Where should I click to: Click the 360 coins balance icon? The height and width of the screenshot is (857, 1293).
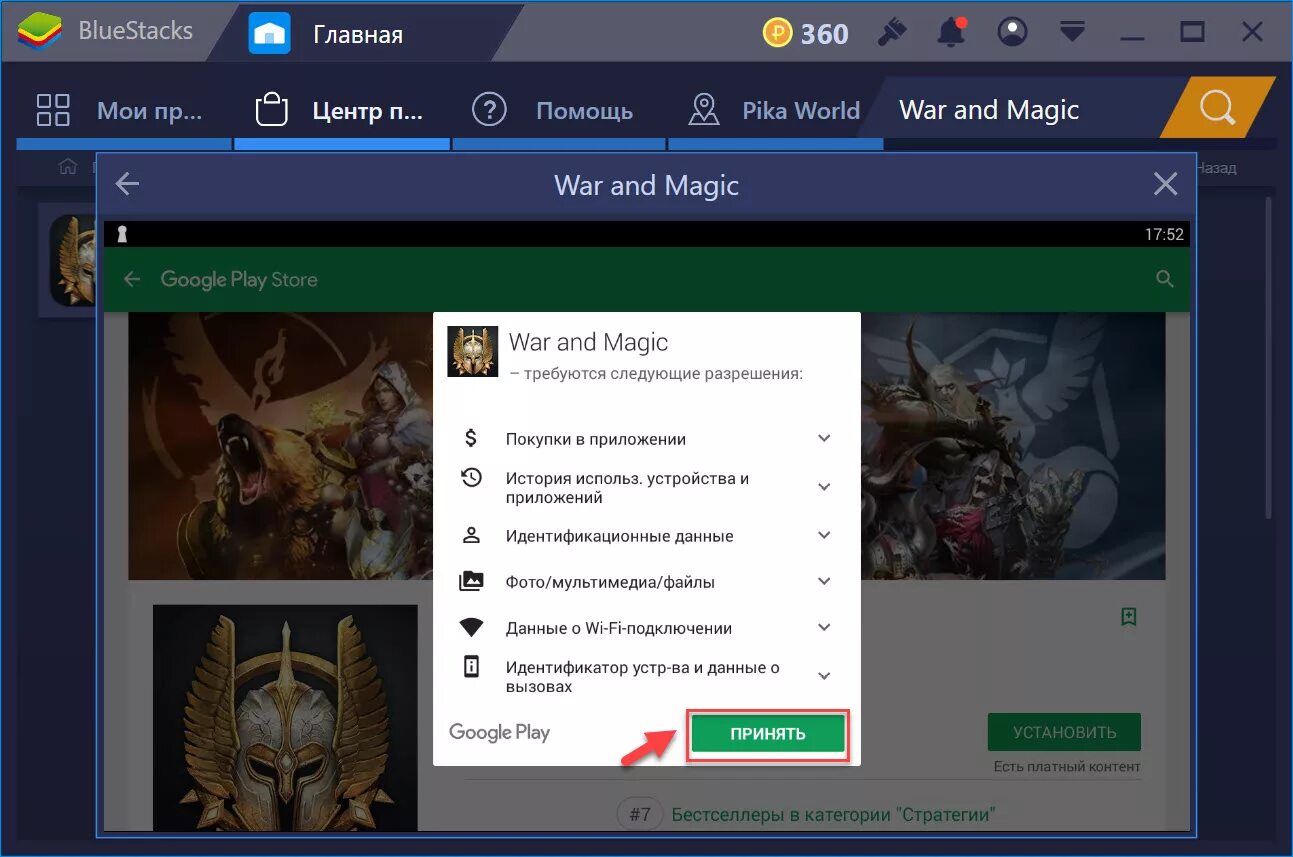pyautogui.click(x=777, y=33)
